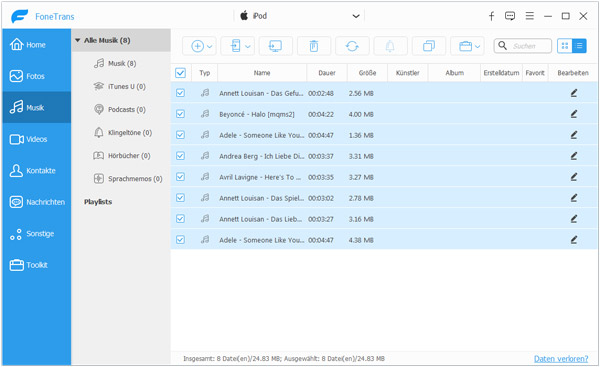Select Musik (8) category
This screenshot has width=600, height=367.
[x=121, y=64]
